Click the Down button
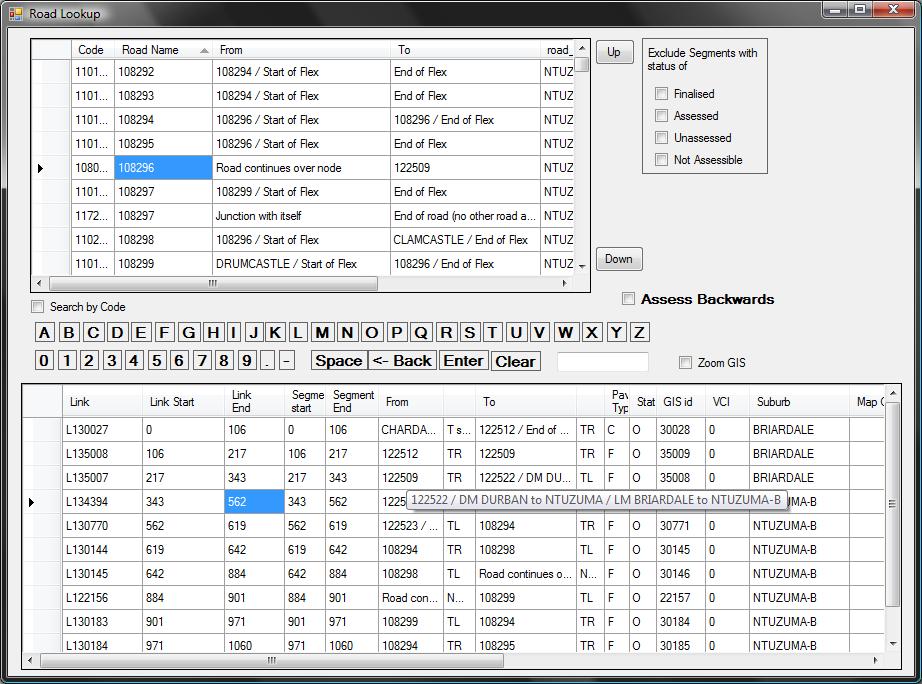This screenshot has width=922, height=684. point(619,259)
